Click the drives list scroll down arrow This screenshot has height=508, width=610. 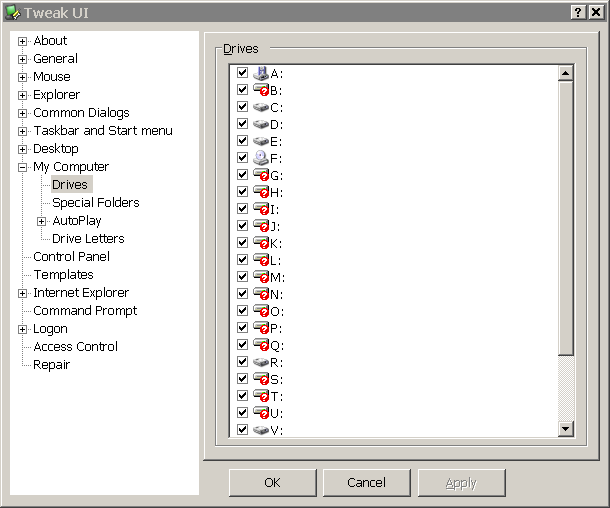pos(565,429)
